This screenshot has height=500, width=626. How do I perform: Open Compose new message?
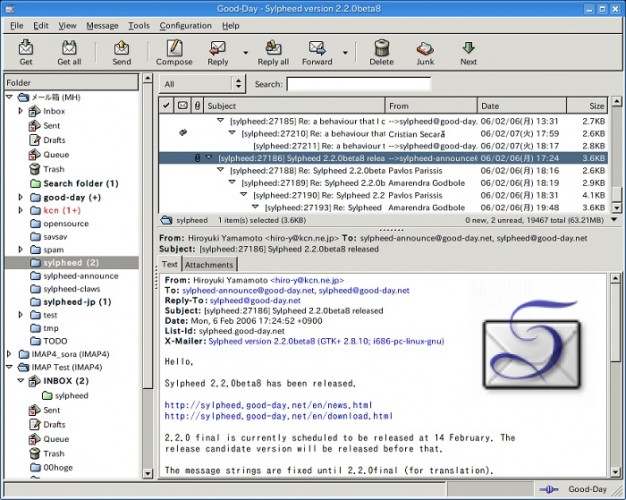(174, 53)
